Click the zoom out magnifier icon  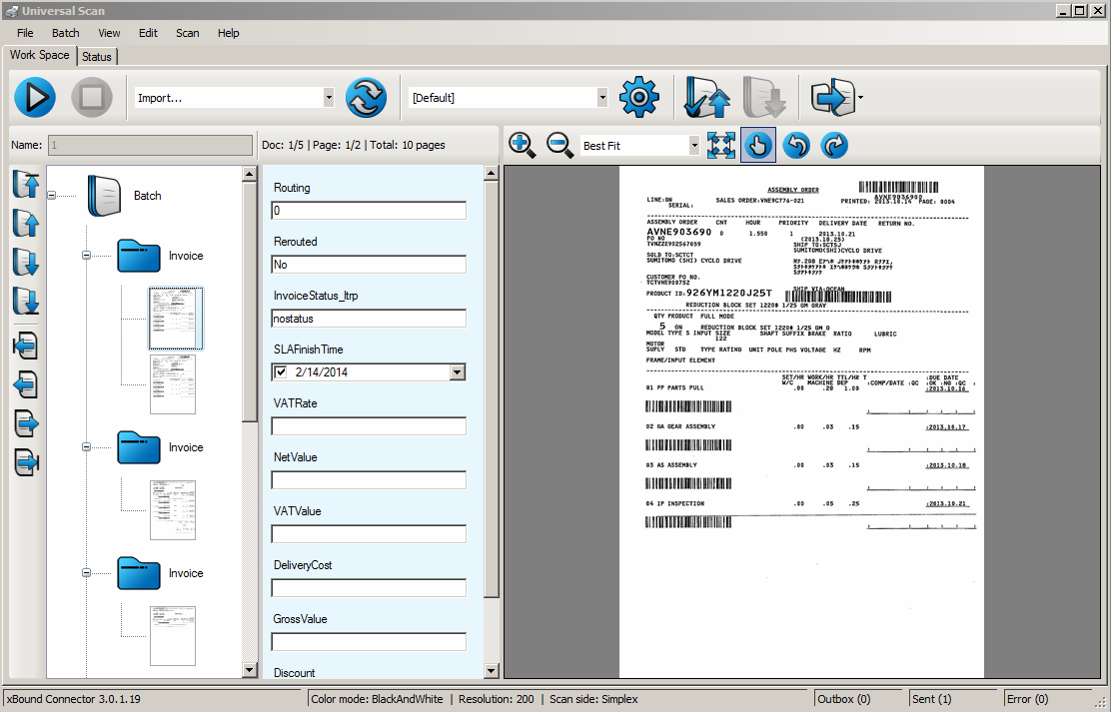(x=560, y=145)
